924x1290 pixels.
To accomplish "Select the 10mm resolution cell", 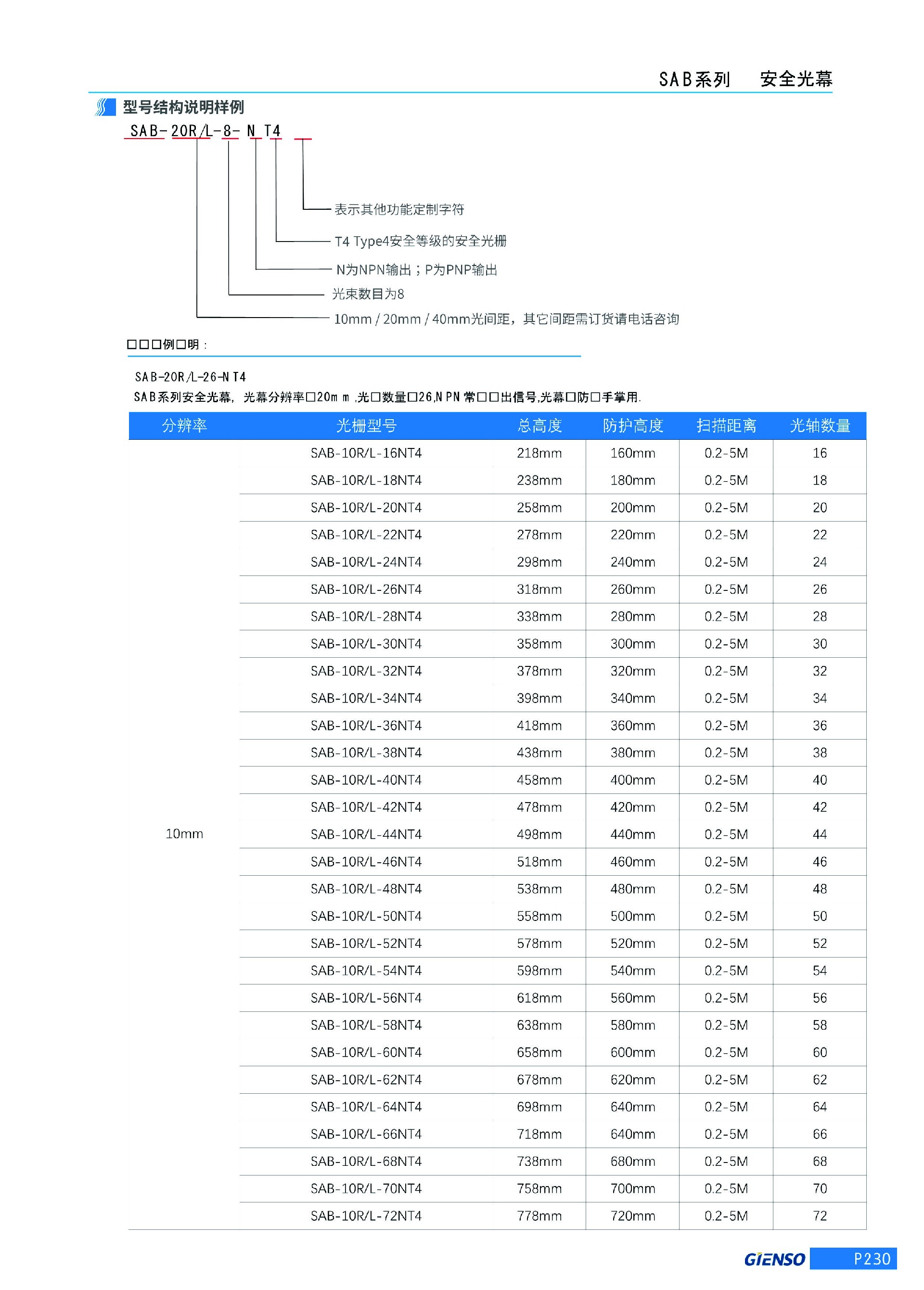I will pyautogui.click(x=184, y=834).
